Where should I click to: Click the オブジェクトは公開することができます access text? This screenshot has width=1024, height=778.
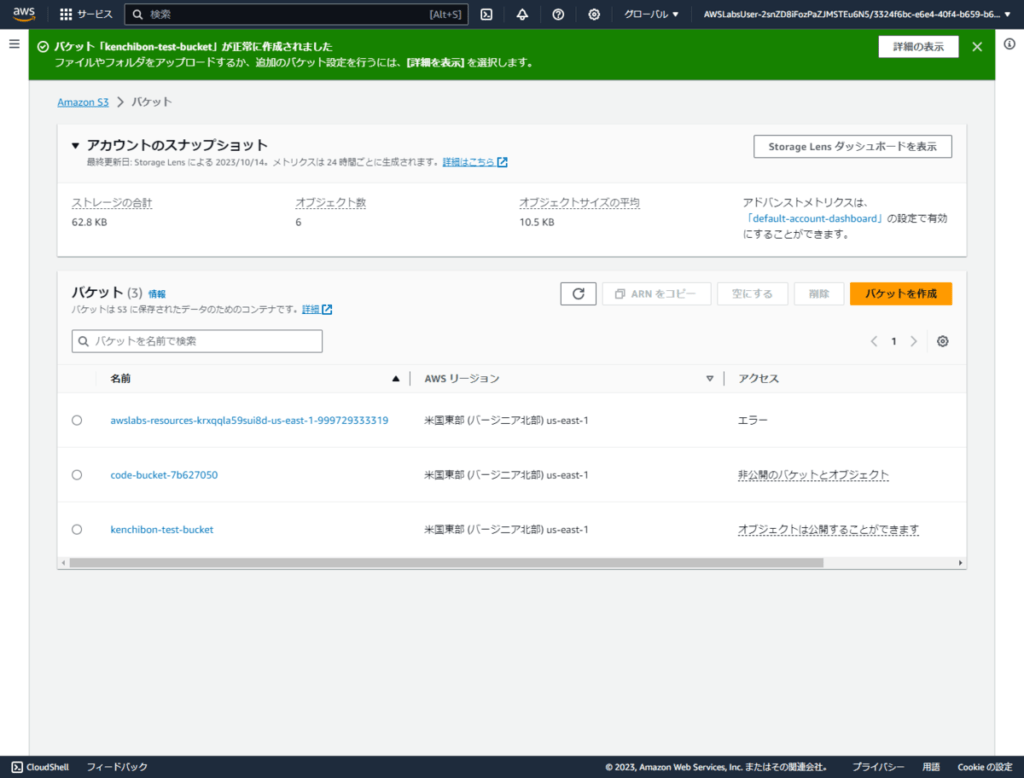click(828, 529)
